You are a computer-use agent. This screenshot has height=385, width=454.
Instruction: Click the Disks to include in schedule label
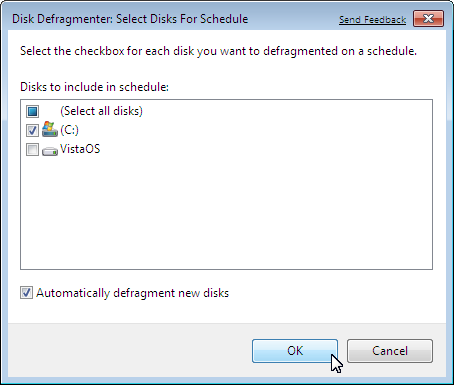pyautogui.click(x=94, y=87)
